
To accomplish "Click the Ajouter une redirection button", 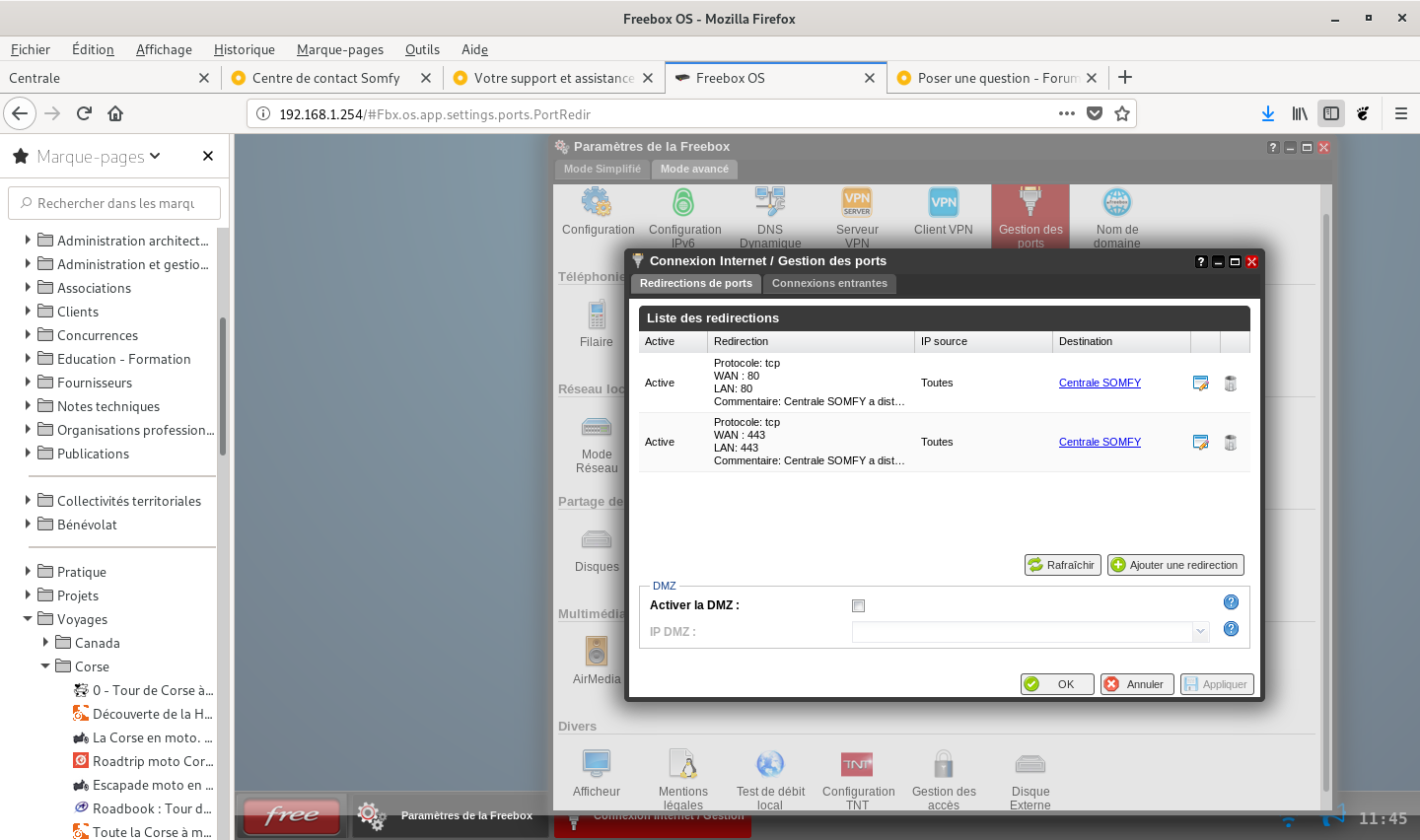I will [x=1174, y=565].
